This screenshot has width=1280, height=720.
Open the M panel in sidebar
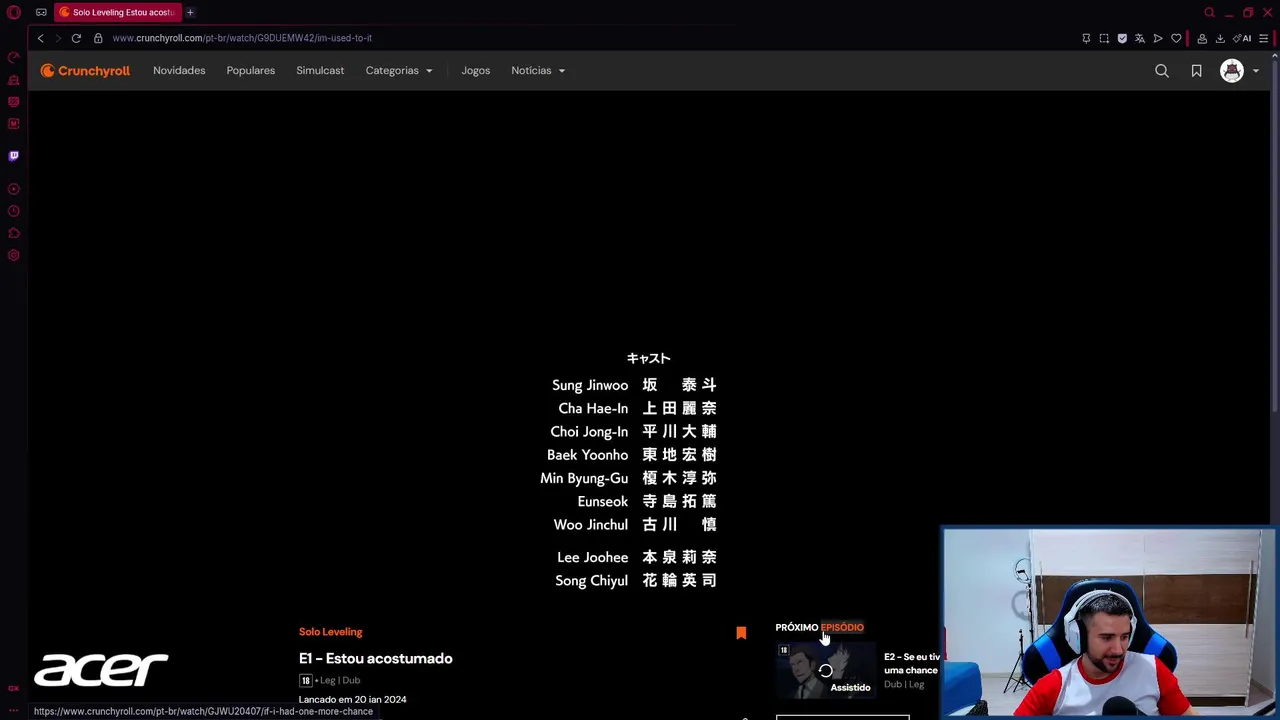(x=14, y=124)
